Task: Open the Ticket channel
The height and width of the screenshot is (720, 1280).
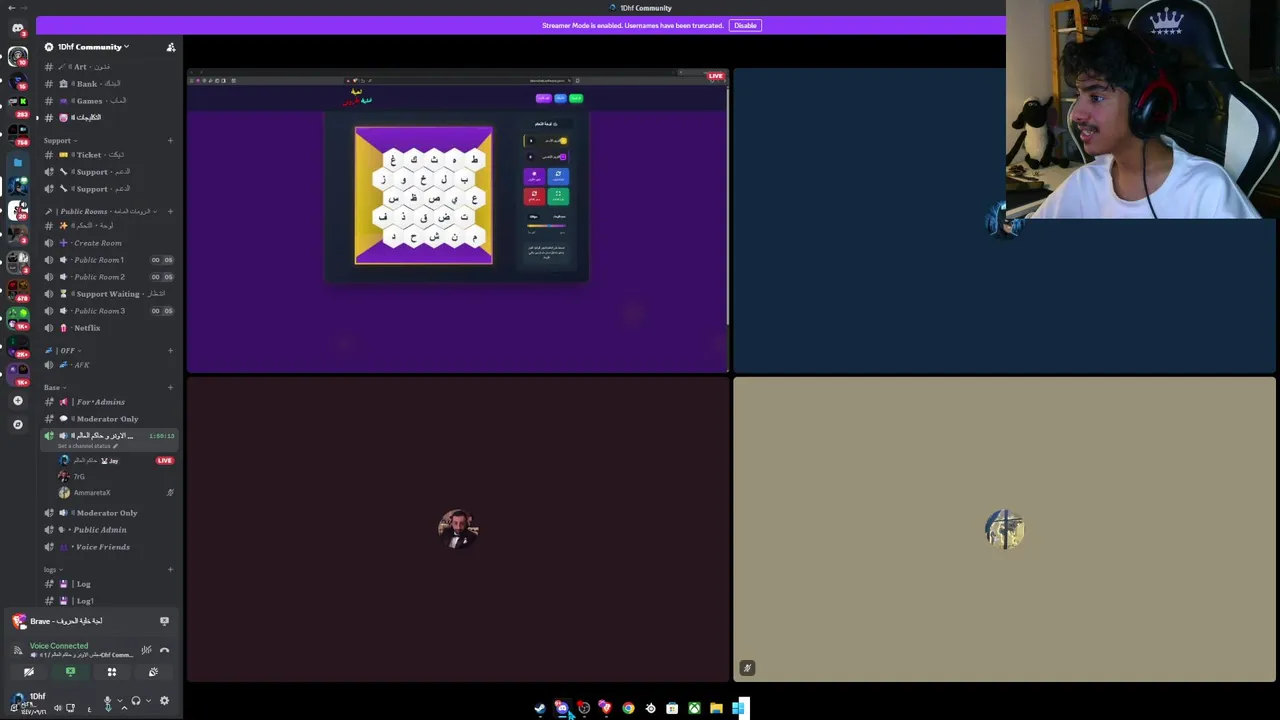Action: pyautogui.click(x=110, y=155)
